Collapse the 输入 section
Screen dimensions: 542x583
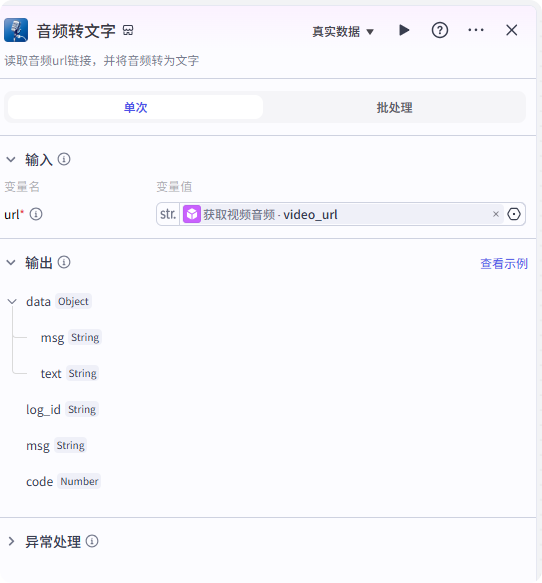[x=11, y=160]
